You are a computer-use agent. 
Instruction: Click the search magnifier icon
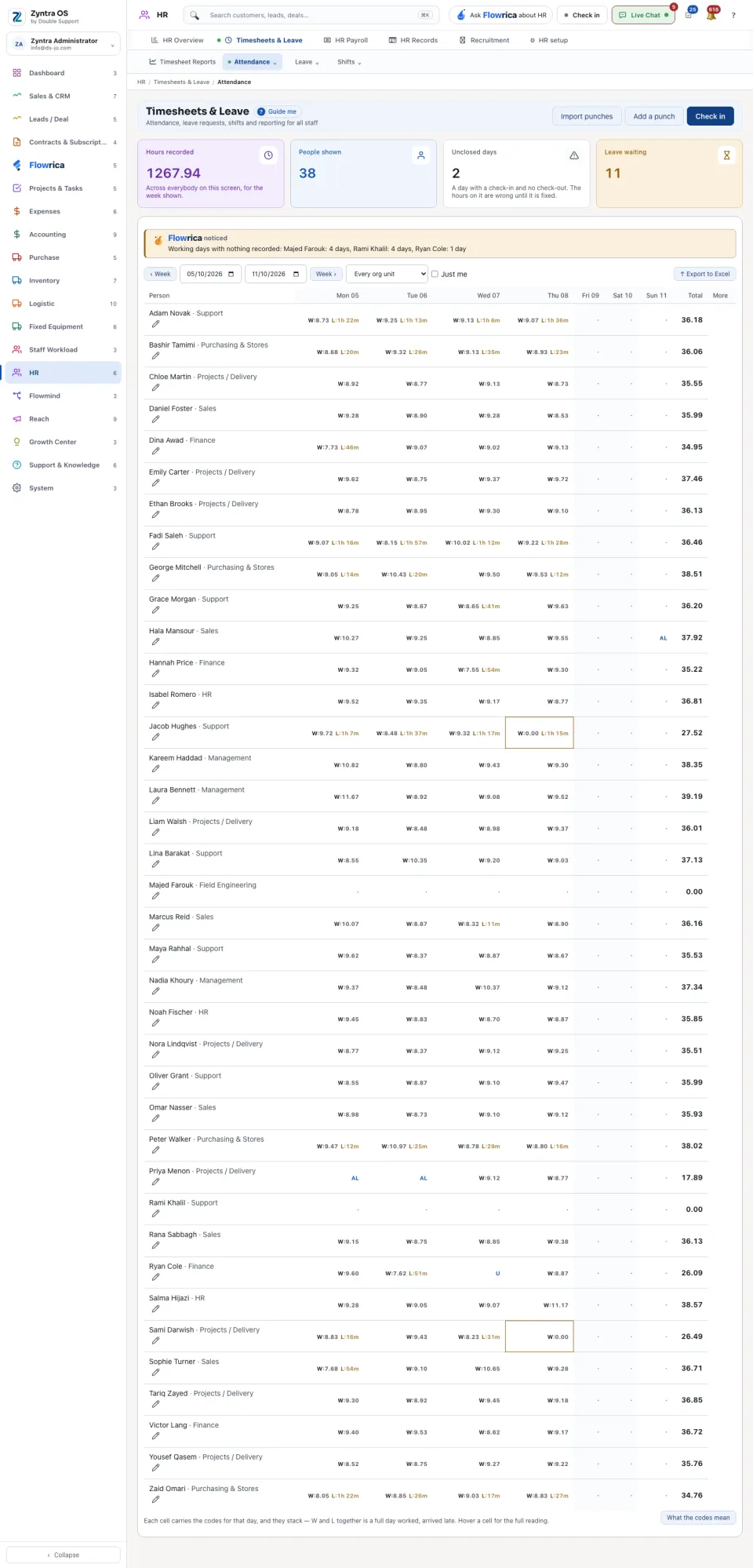tap(195, 15)
